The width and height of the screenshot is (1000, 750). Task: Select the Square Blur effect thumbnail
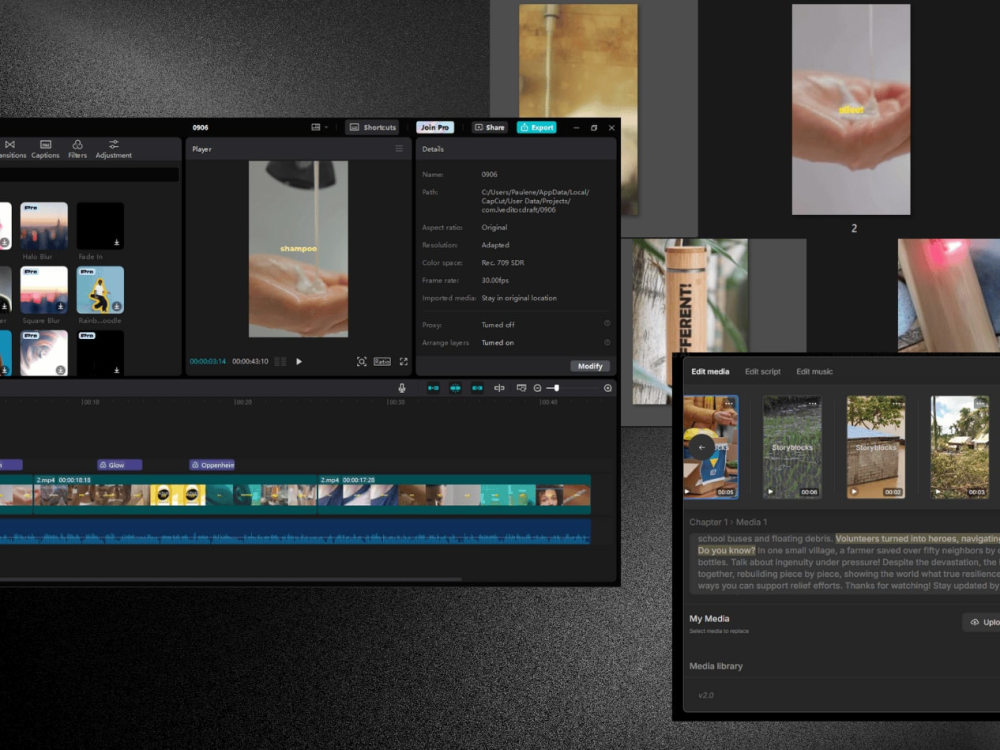[x=44, y=290]
